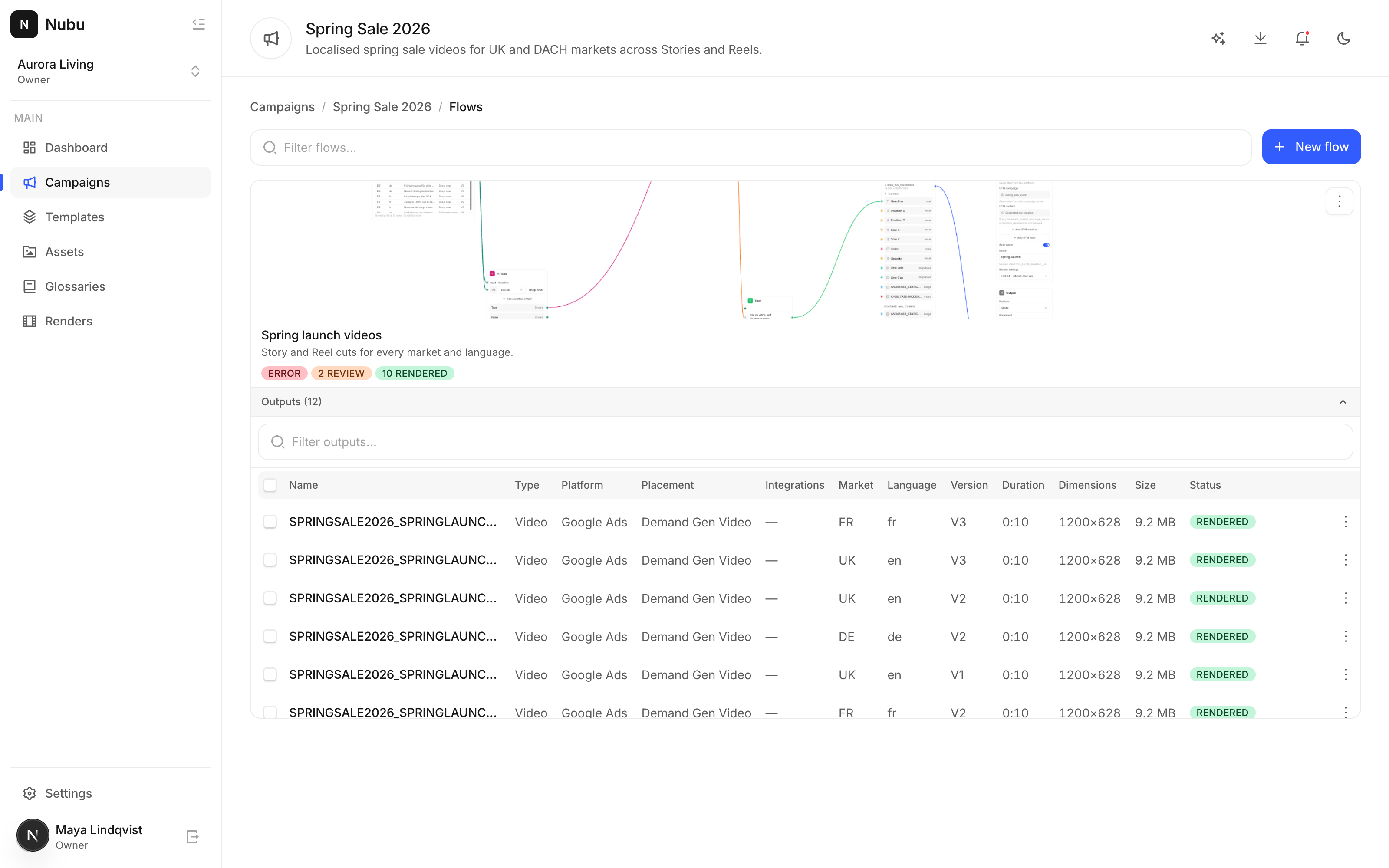Check the UK V2 output row

point(270,598)
